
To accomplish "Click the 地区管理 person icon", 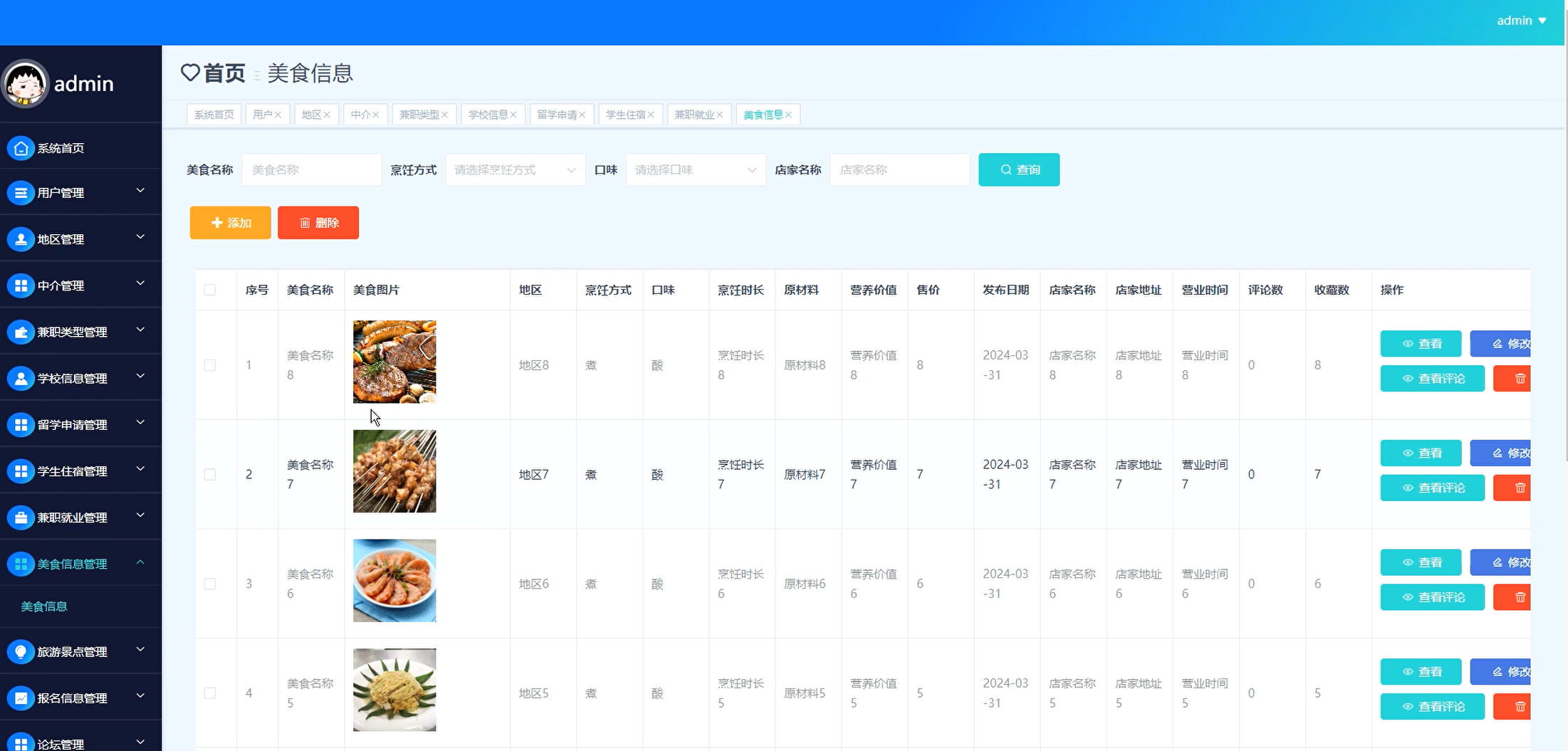I will click(x=21, y=239).
